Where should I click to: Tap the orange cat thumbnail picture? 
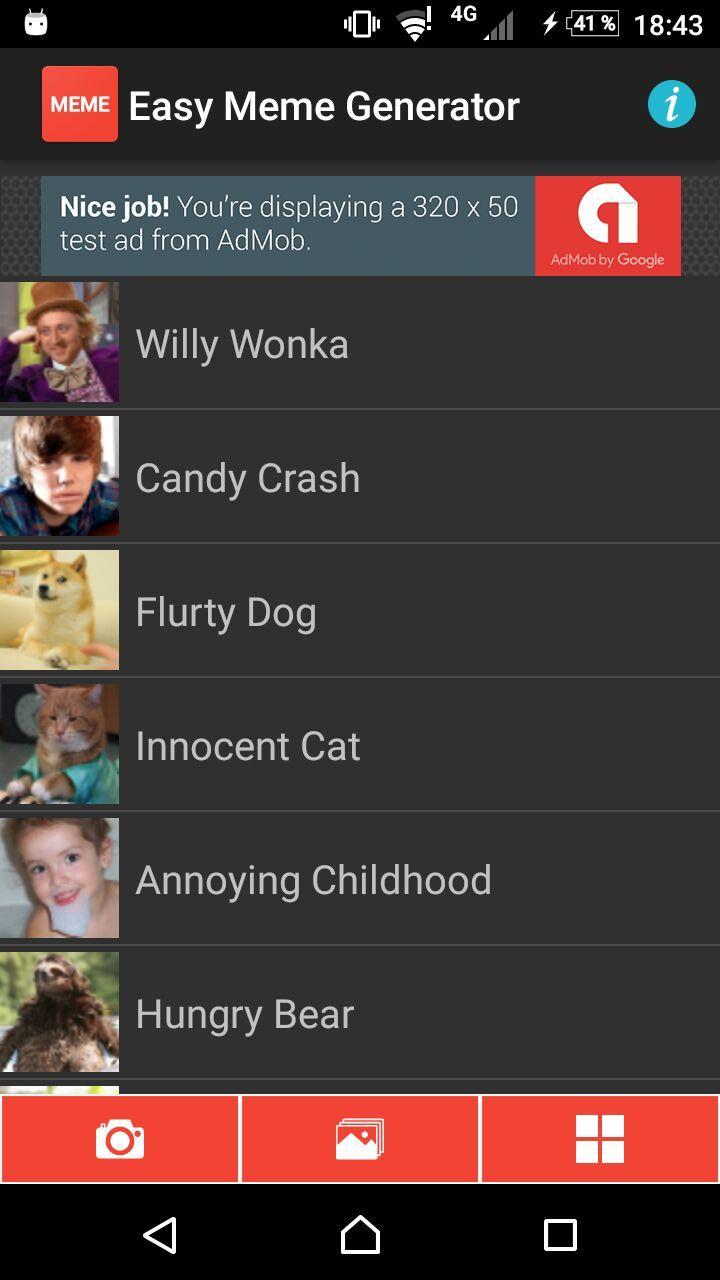[x=59, y=744]
